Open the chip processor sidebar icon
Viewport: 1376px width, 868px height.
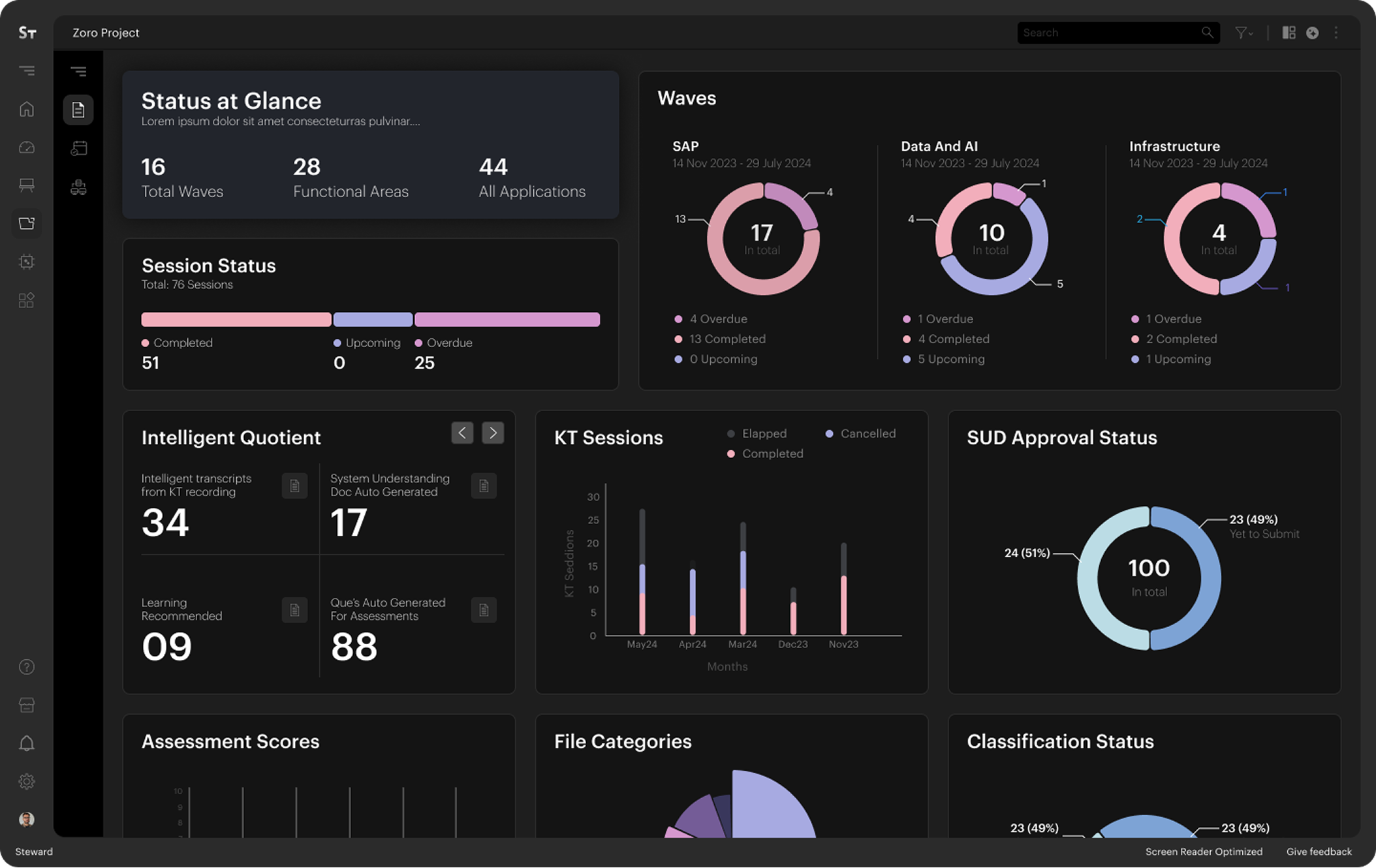tap(27, 262)
